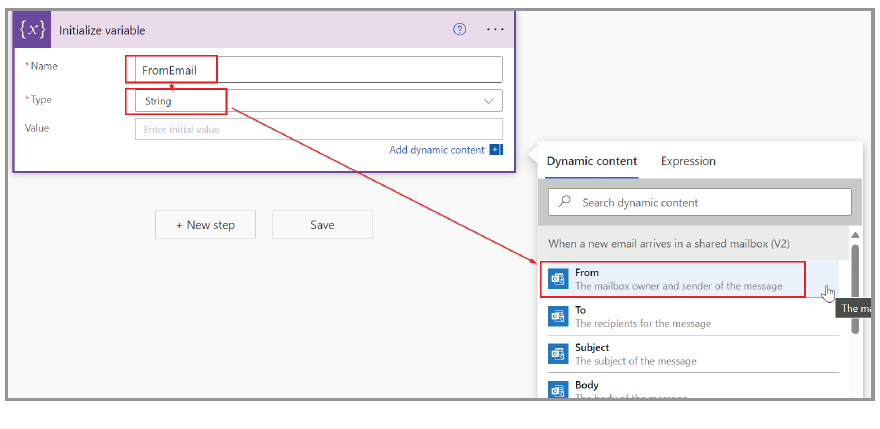
Task: Select the Dynamic content tab
Action: click(592, 161)
